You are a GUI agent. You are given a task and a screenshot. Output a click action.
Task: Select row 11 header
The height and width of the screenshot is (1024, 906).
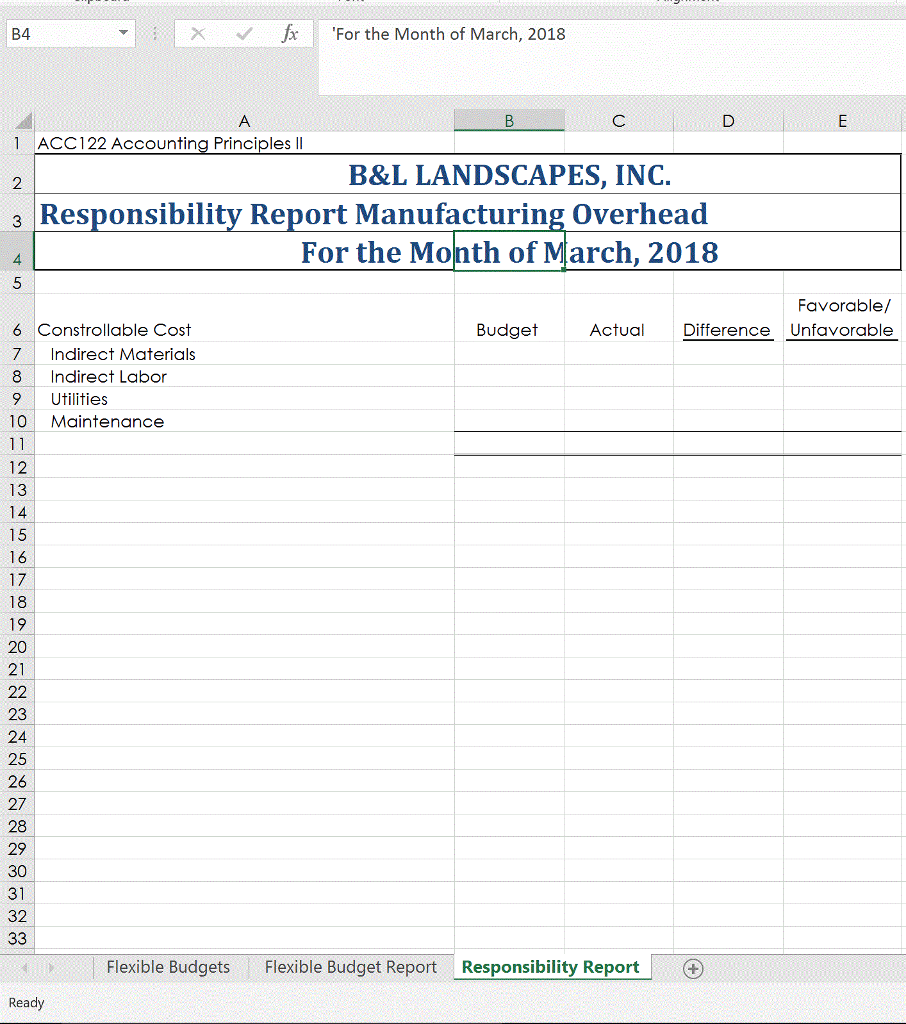(17, 444)
